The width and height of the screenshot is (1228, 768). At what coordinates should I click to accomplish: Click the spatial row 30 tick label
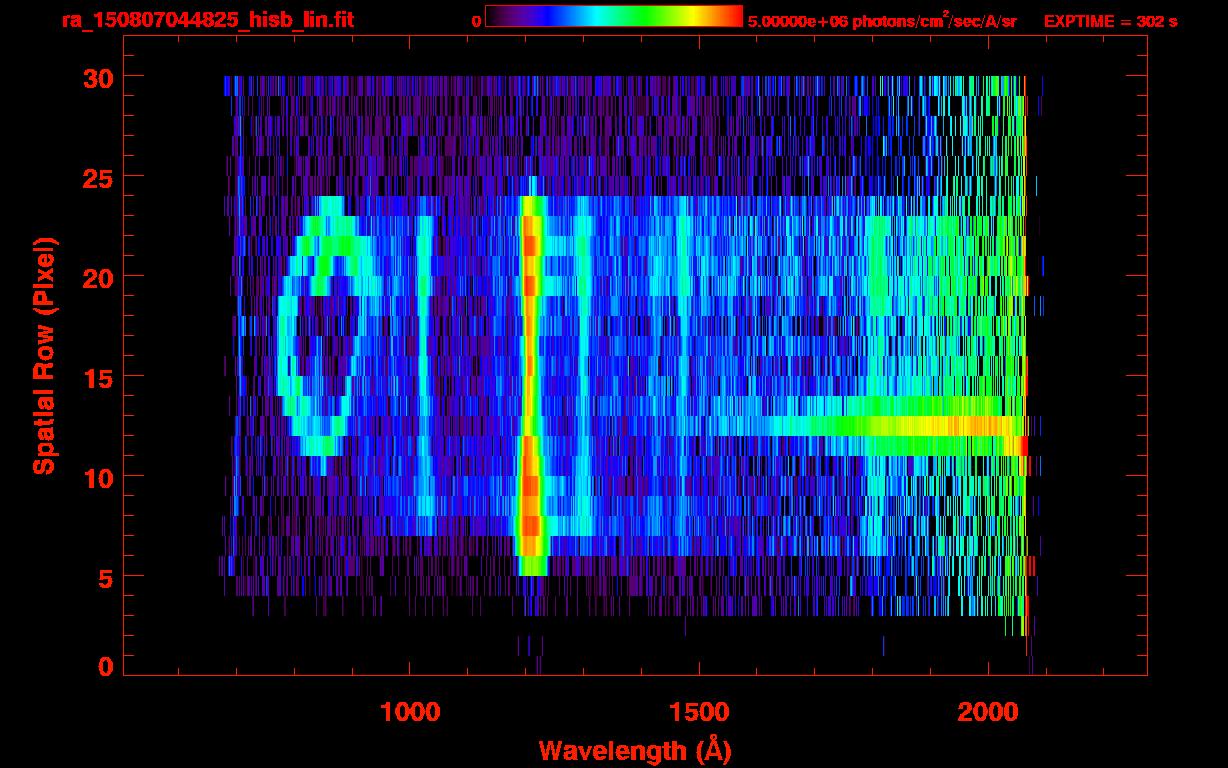pyautogui.click(x=98, y=77)
